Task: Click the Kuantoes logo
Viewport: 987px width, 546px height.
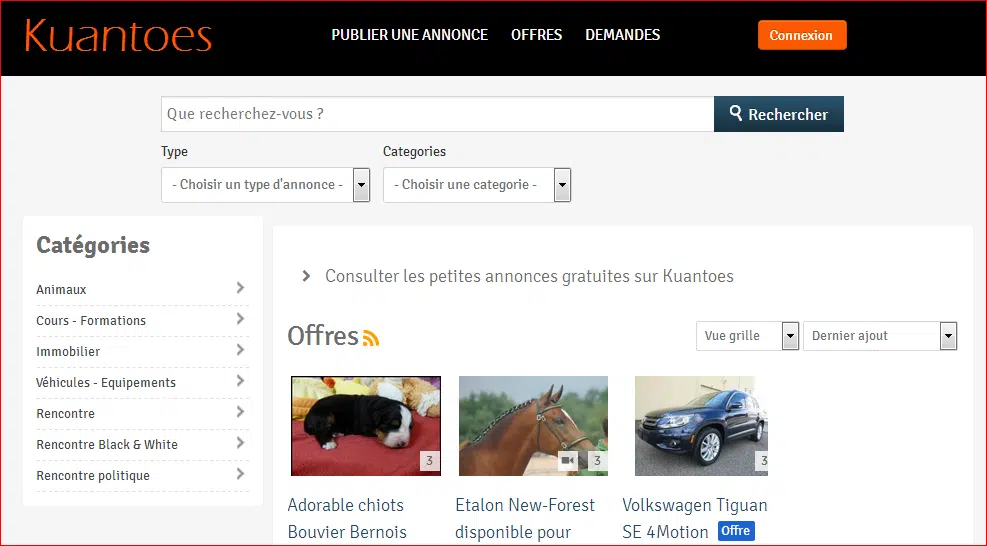Action: [118, 36]
